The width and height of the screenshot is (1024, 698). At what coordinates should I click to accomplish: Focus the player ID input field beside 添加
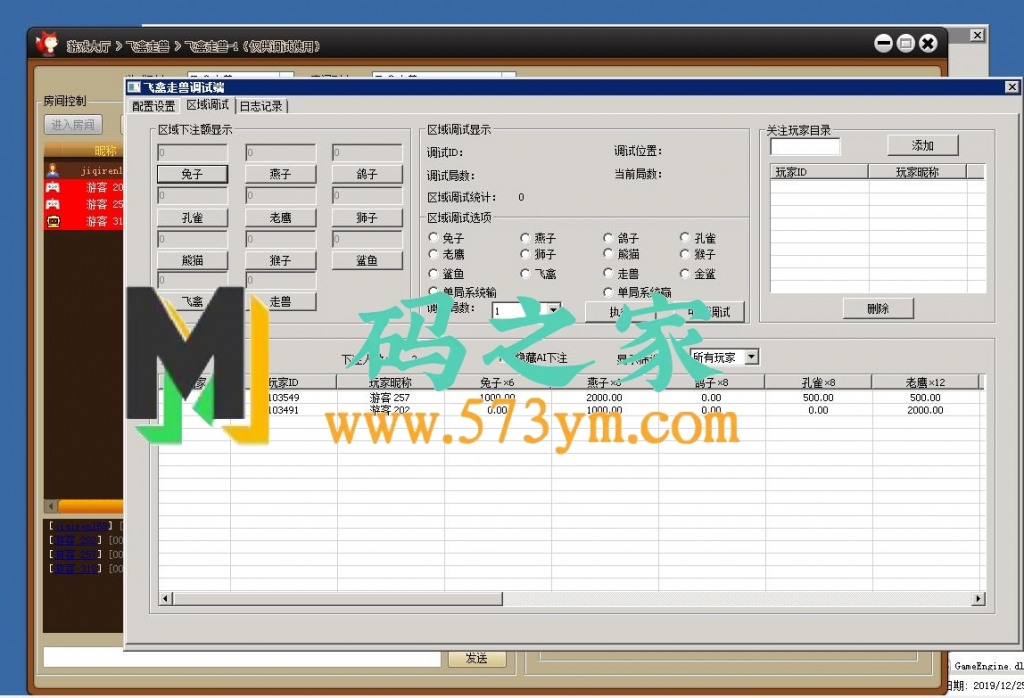pos(805,146)
